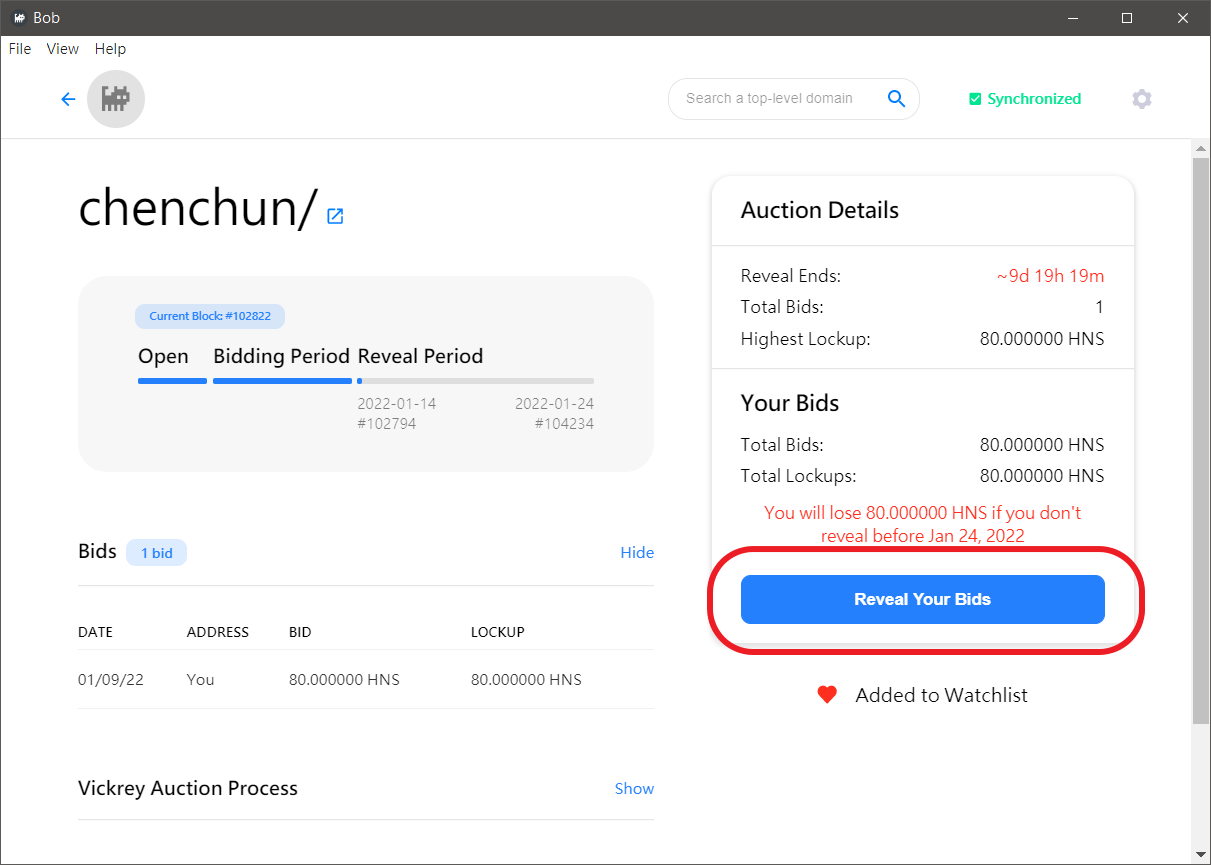Click the Reveal Period progress bar
1211x865 pixels.
[x=476, y=381]
